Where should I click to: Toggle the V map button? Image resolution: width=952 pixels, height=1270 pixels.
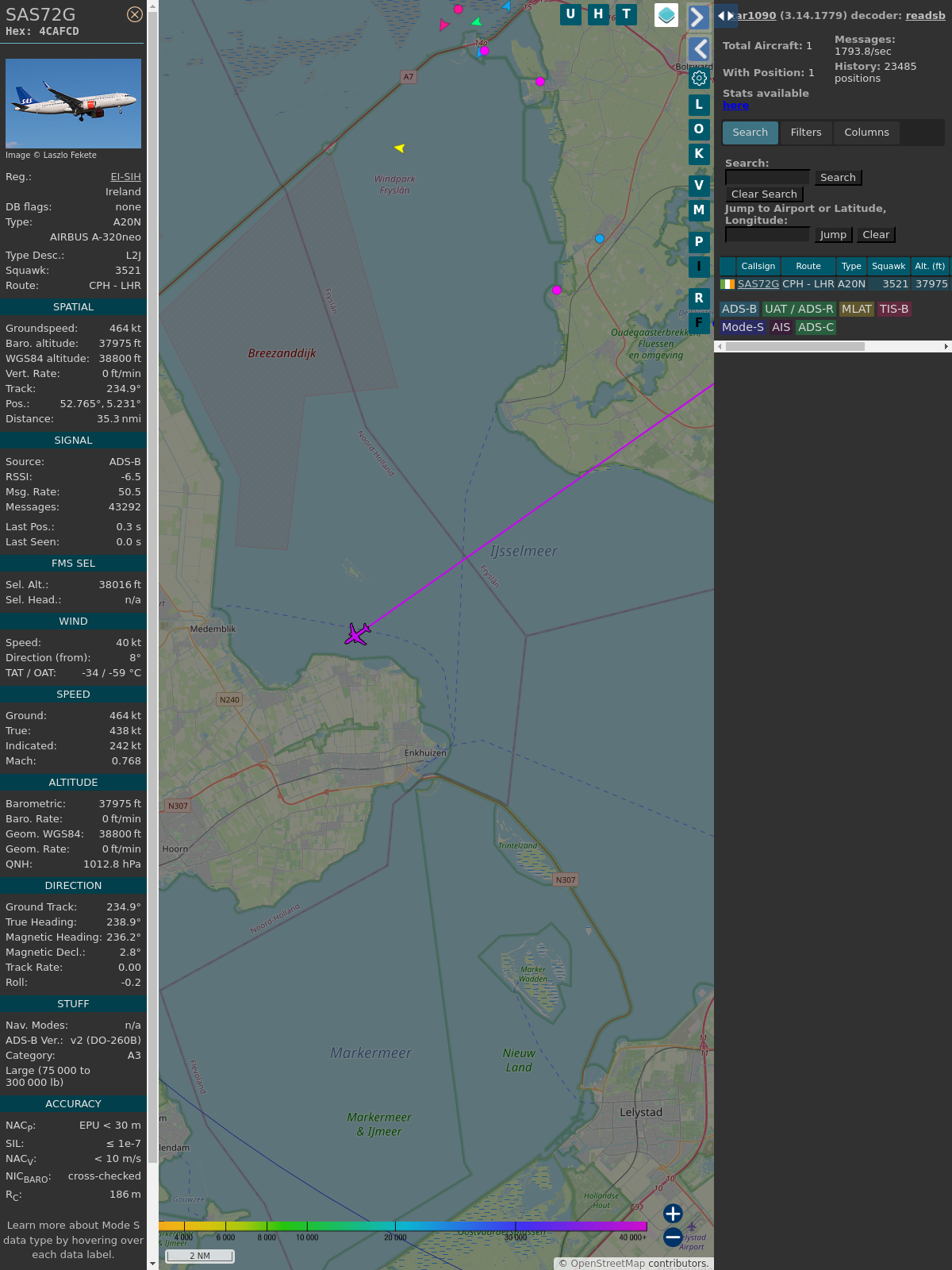(x=699, y=186)
